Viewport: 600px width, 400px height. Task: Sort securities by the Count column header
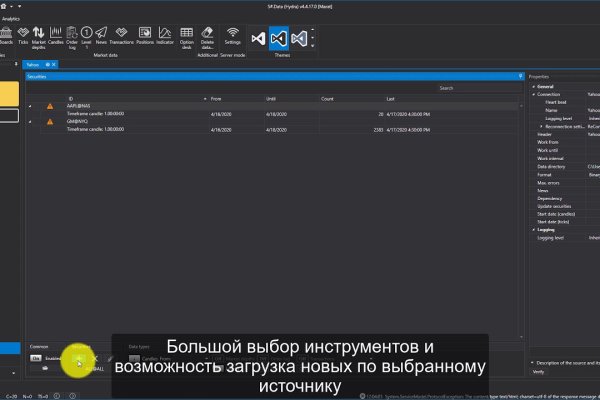tap(327, 98)
